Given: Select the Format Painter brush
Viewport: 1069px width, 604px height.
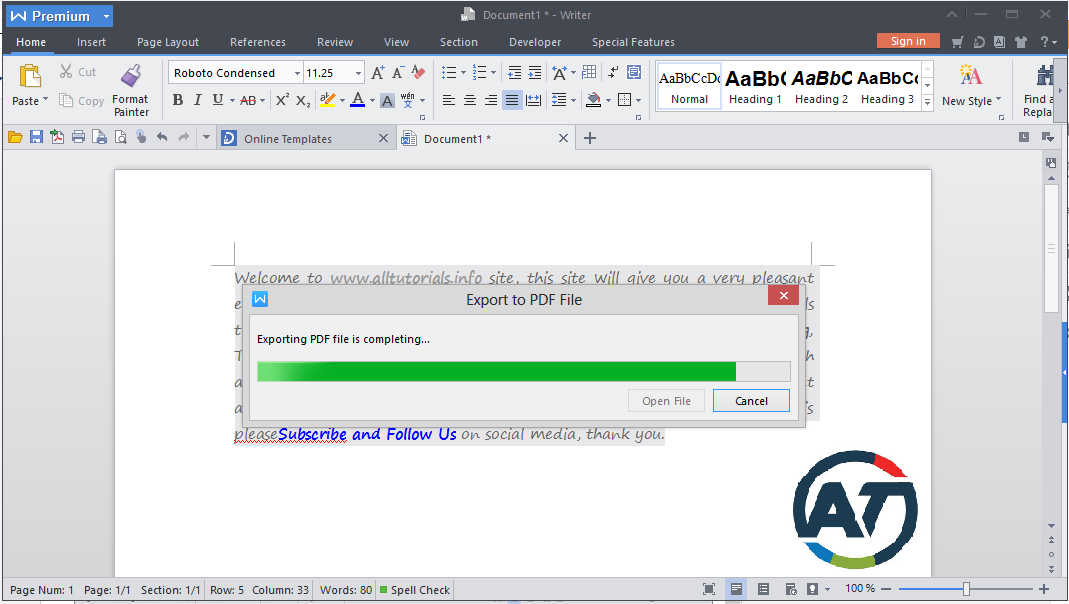Looking at the screenshot, I should point(131,76).
